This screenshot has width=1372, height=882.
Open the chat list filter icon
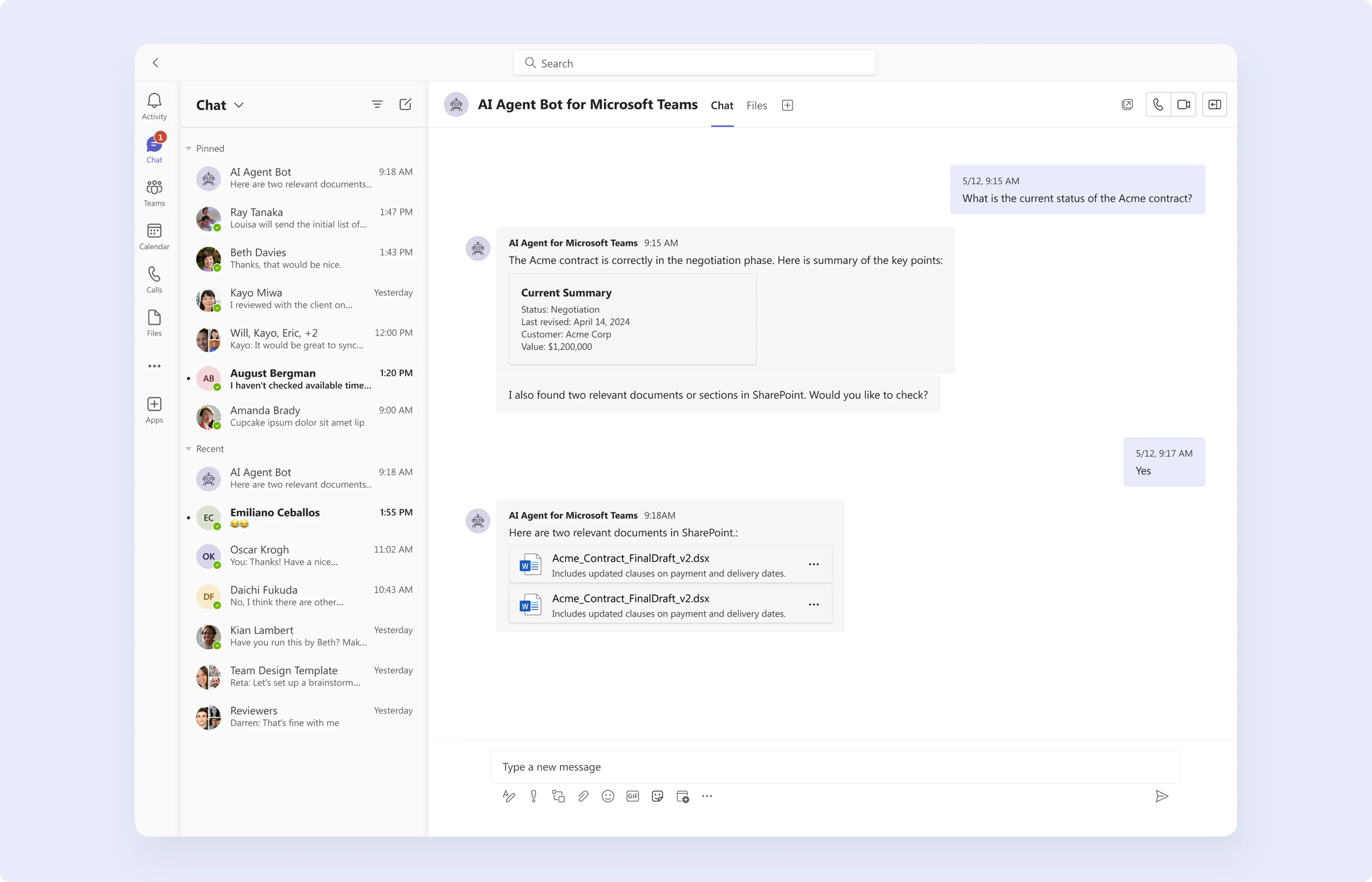coord(377,104)
